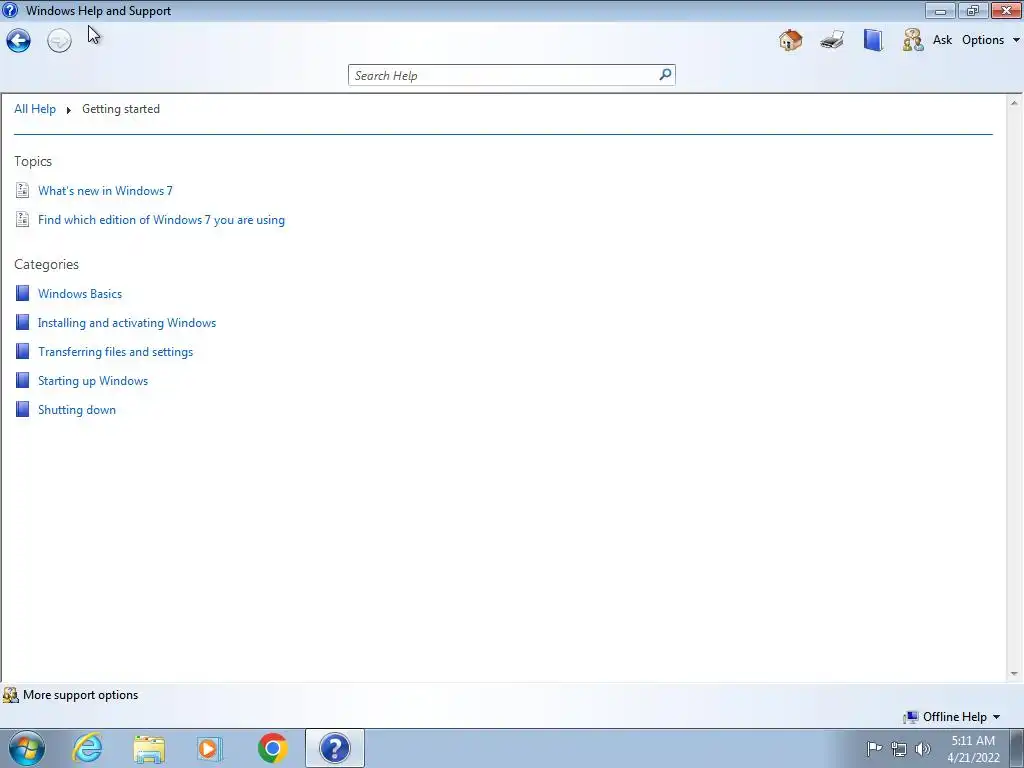Screen dimensions: 1024x768
Task: Open Transferring files and settings category
Action: [116, 352]
